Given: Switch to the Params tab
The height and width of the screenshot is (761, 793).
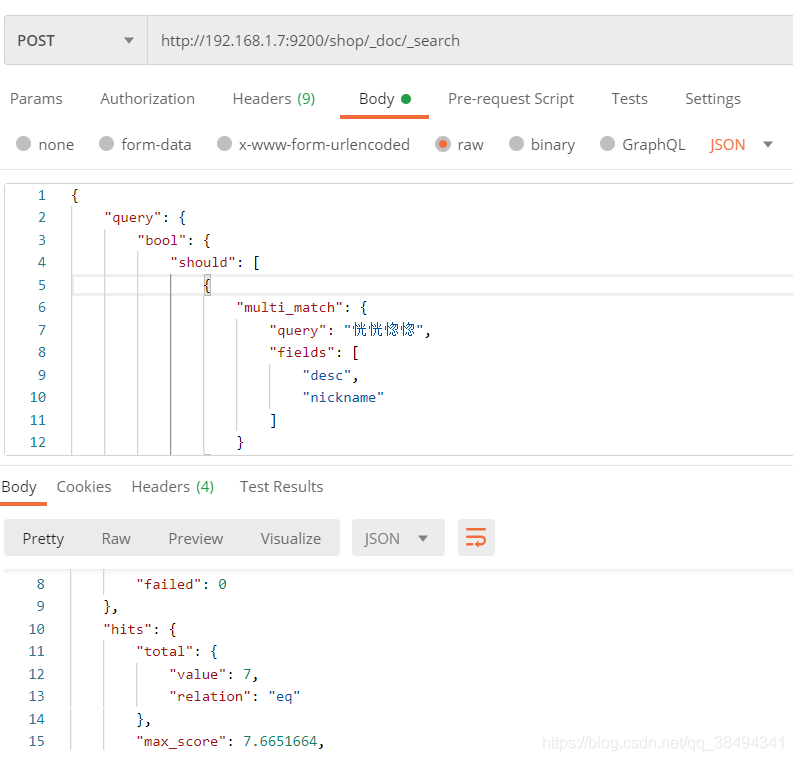Looking at the screenshot, I should (36, 99).
